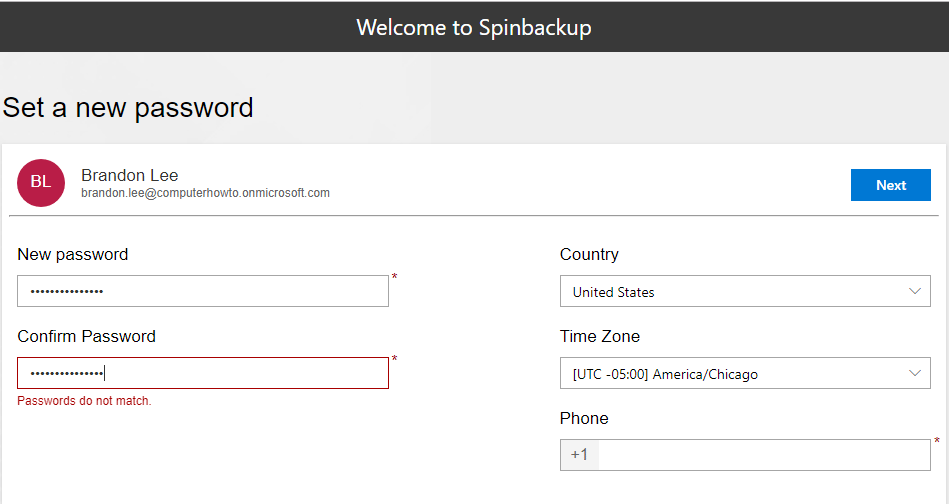This screenshot has width=949, height=504.
Task: Click into the Confirm Password field
Action: coord(202,373)
